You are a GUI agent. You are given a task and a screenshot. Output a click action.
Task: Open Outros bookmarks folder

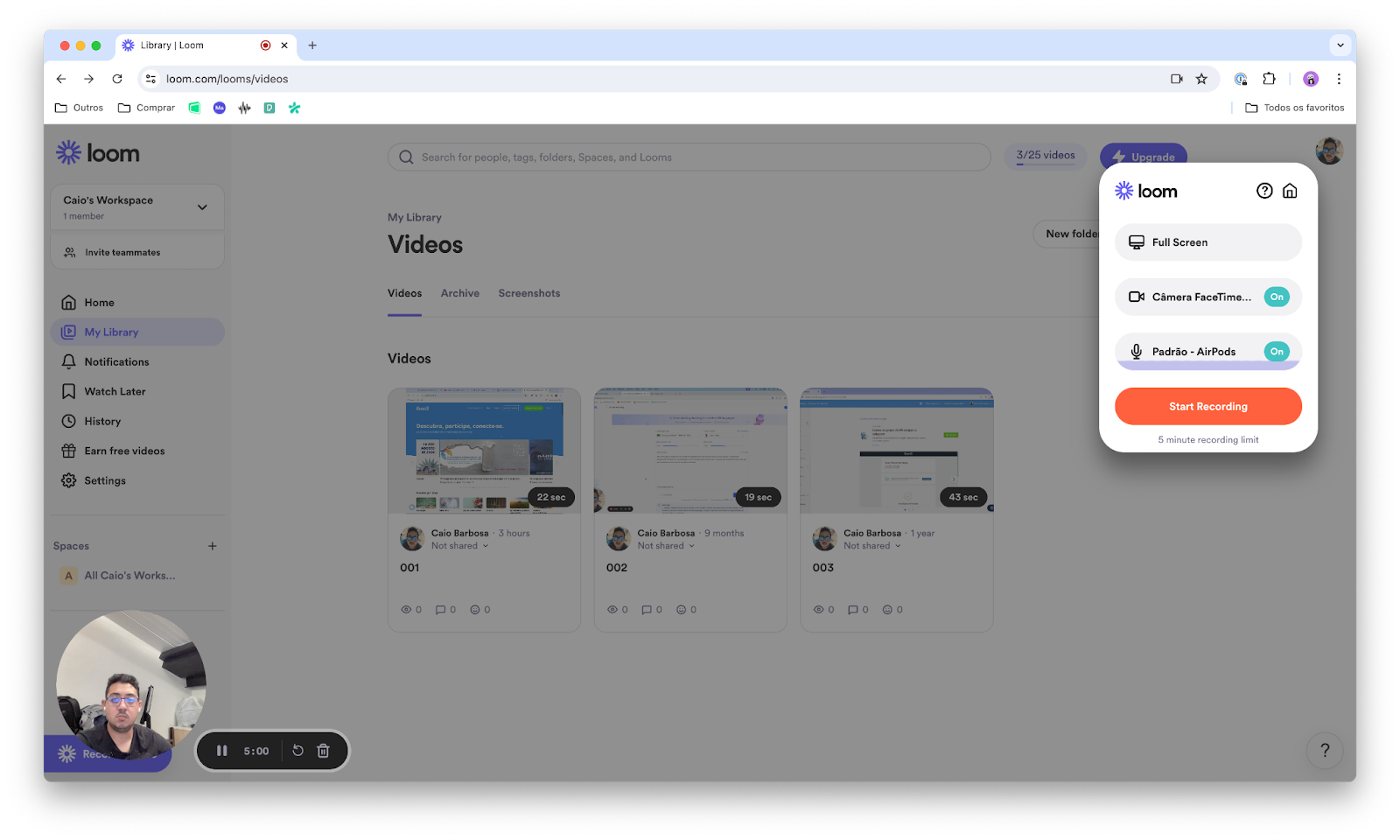(79, 108)
